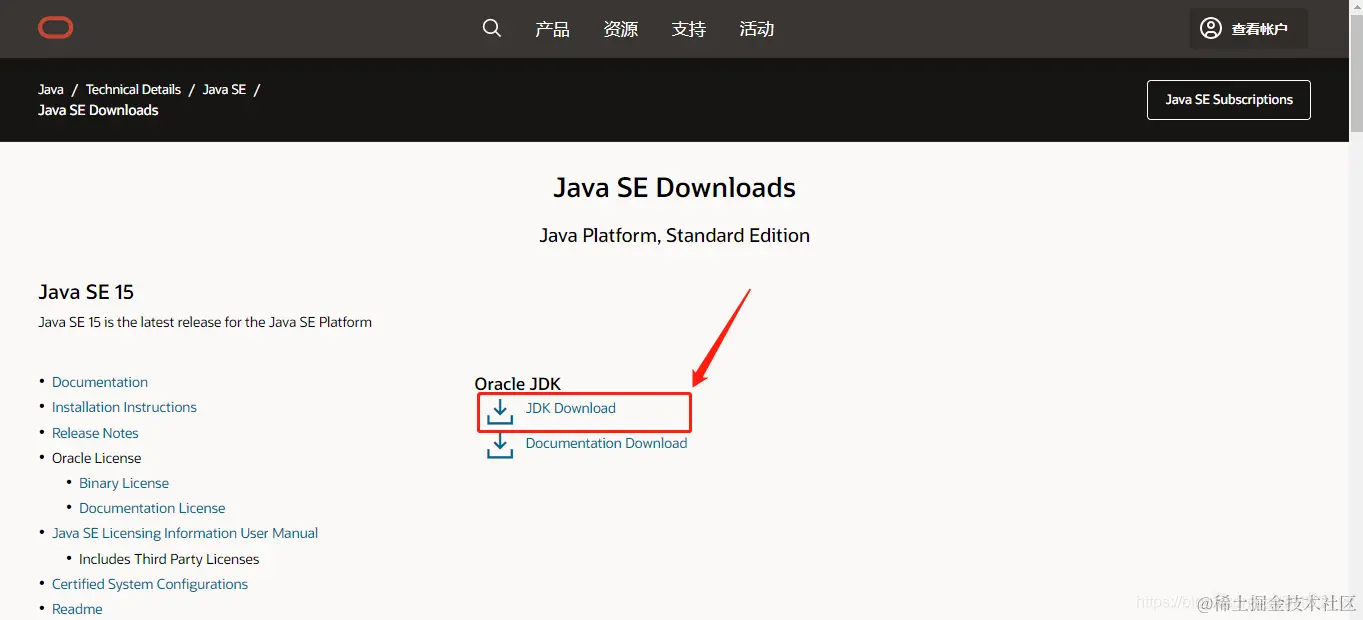Click the Oracle JDK heading text
This screenshot has height=620, width=1363.
518,384
